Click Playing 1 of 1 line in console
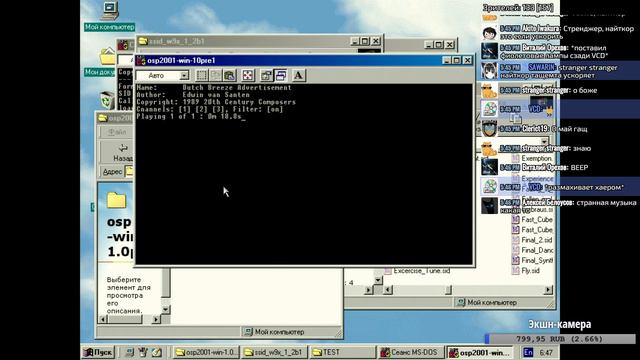 191,116
